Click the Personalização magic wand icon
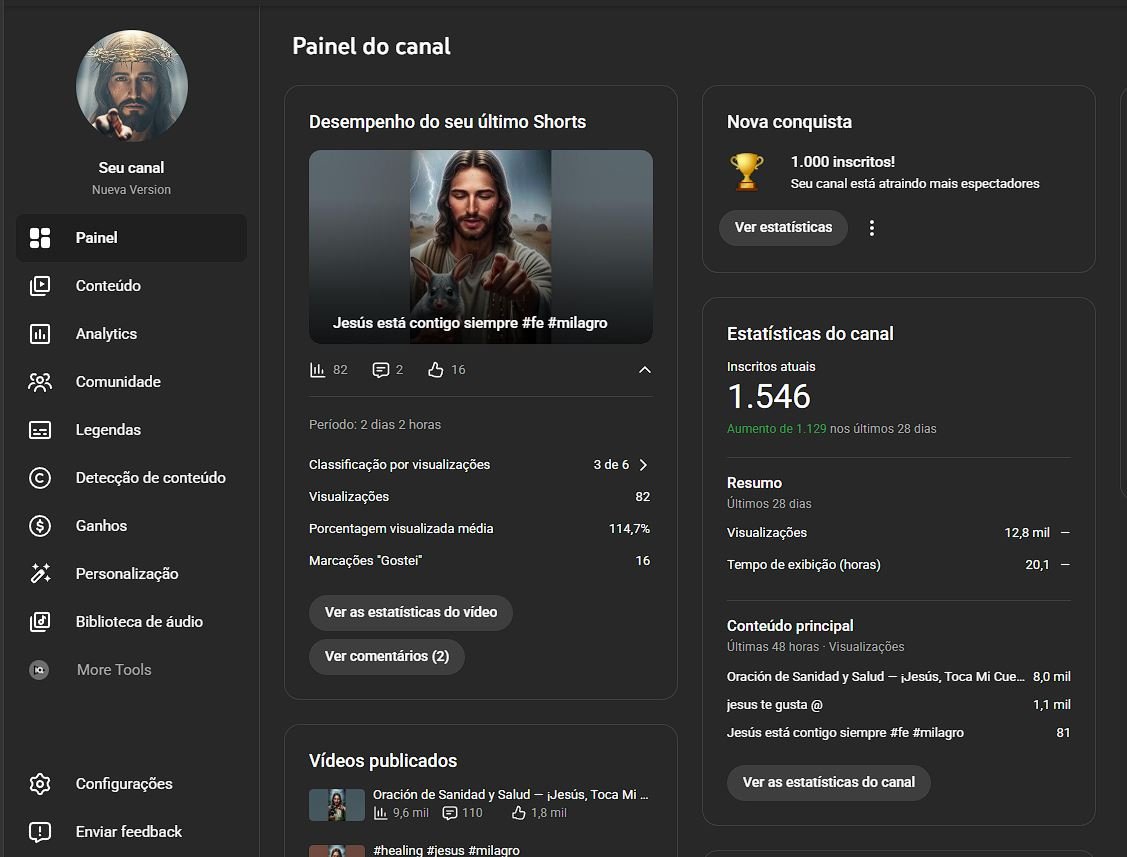This screenshot has width=1127, height=857. [40, 574]
